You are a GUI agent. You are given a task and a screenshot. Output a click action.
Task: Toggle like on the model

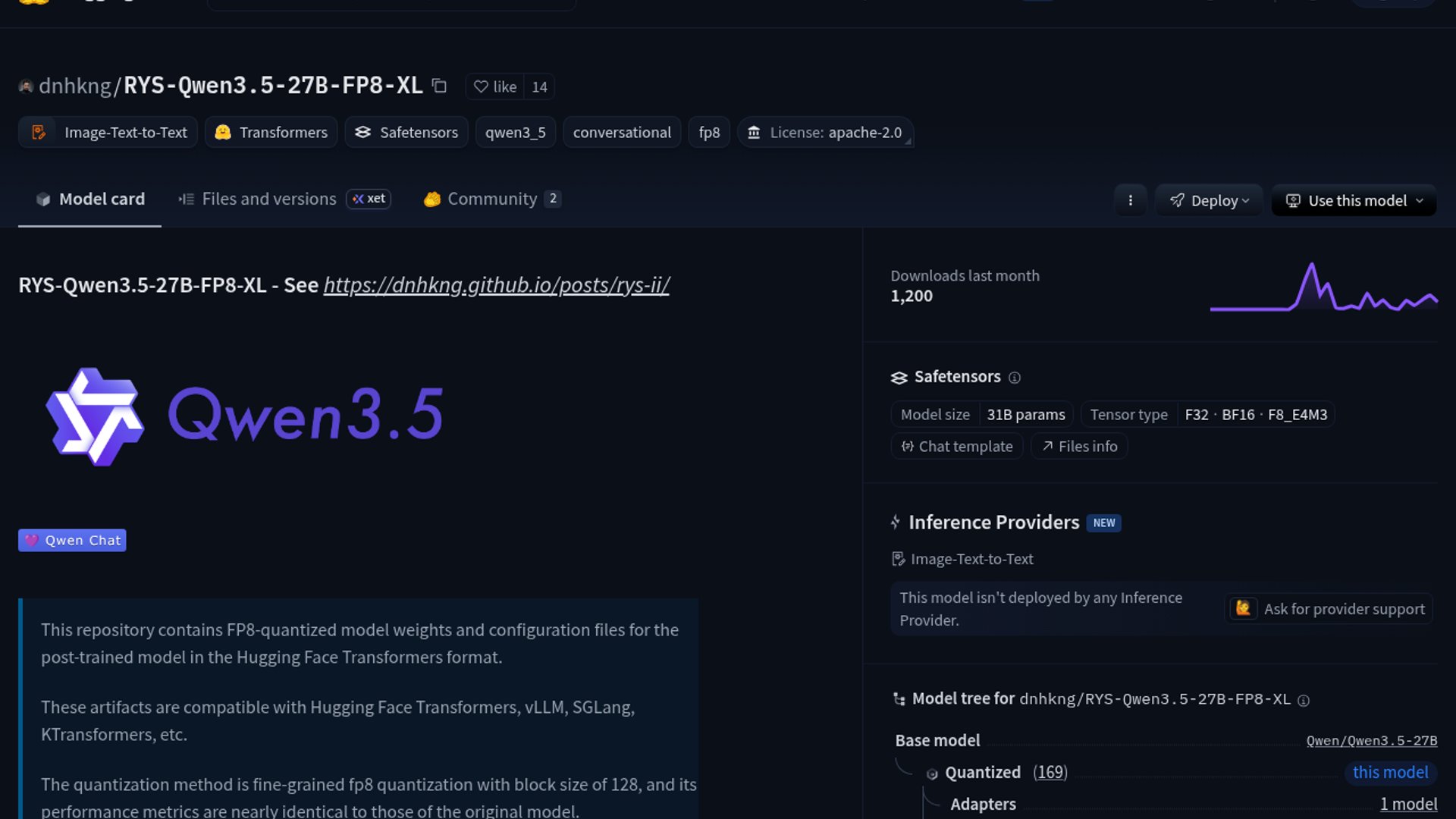[x=495, y=86]
